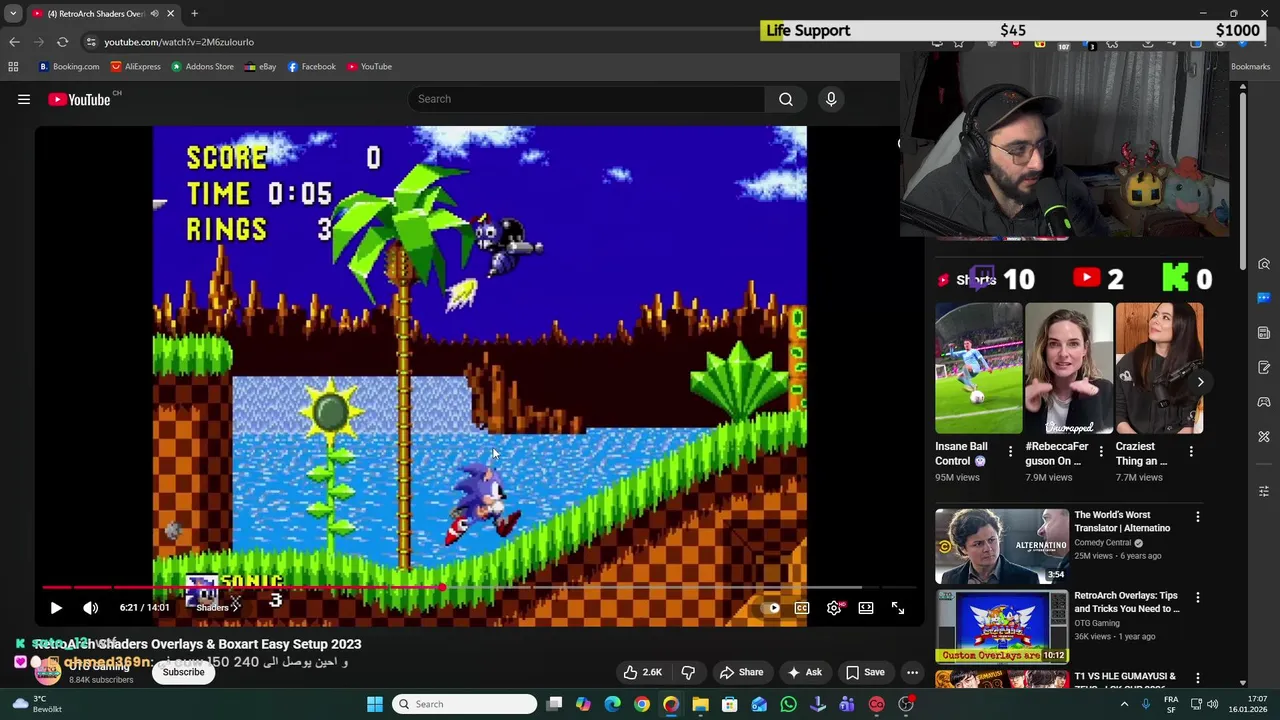Save video to a playlist
This screenshot has height=720, width=1280.
pyautogui.click(x=865, y=673)
